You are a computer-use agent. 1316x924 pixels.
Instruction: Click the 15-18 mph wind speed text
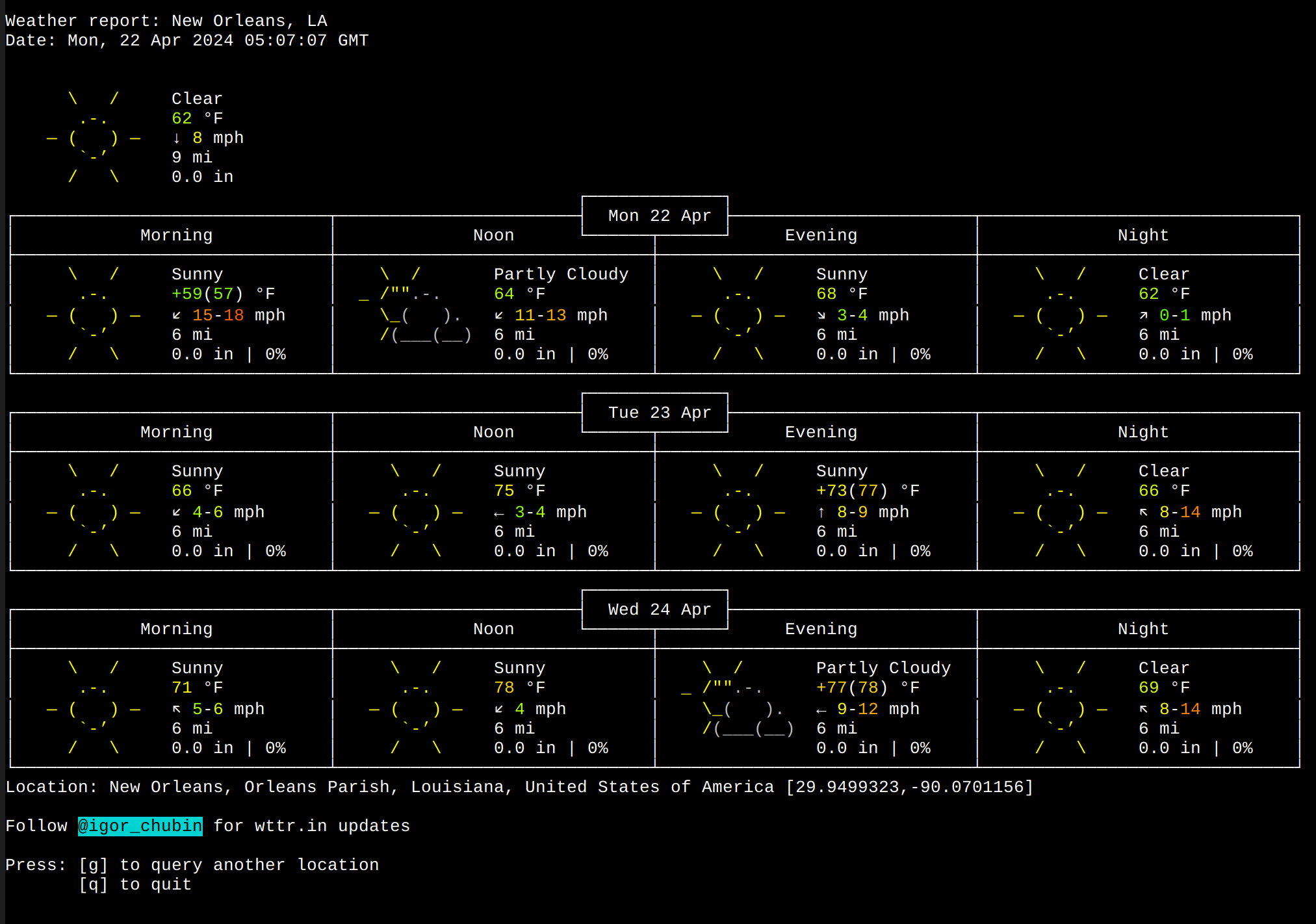click(x=218, y=315)
